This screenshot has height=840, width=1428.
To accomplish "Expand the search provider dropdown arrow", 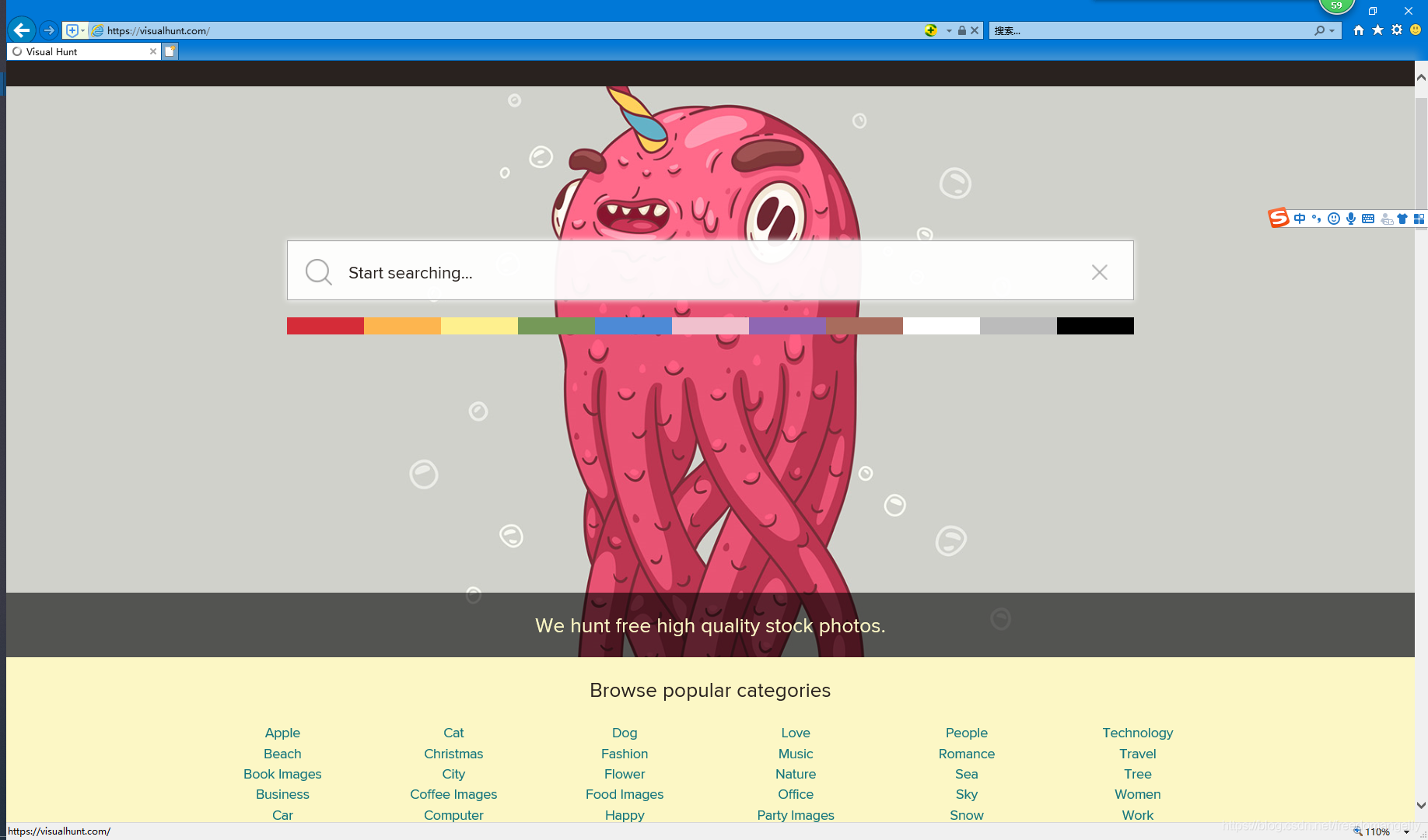I will (1332, 30).
